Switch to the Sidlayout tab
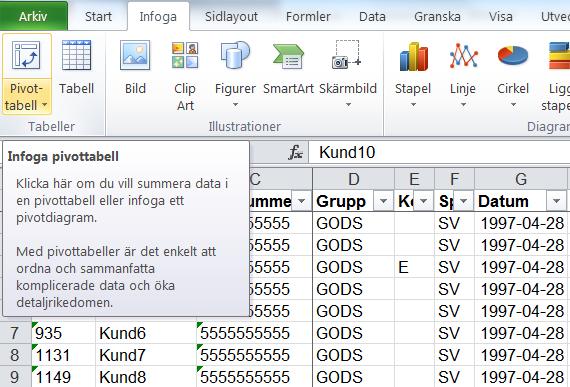This screenshot has width=570, height=387. [x=231, y=16]
